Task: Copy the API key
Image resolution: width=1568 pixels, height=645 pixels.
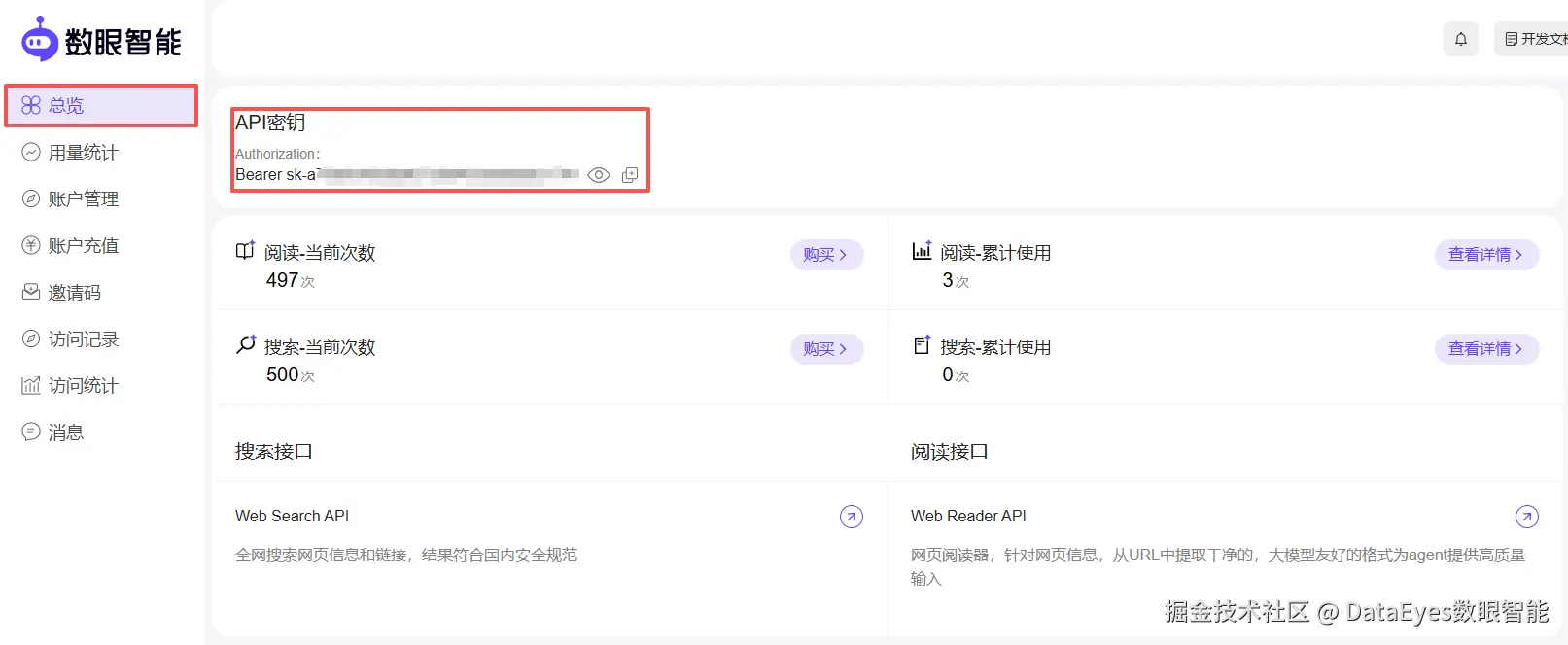Action: coord(630,175)
